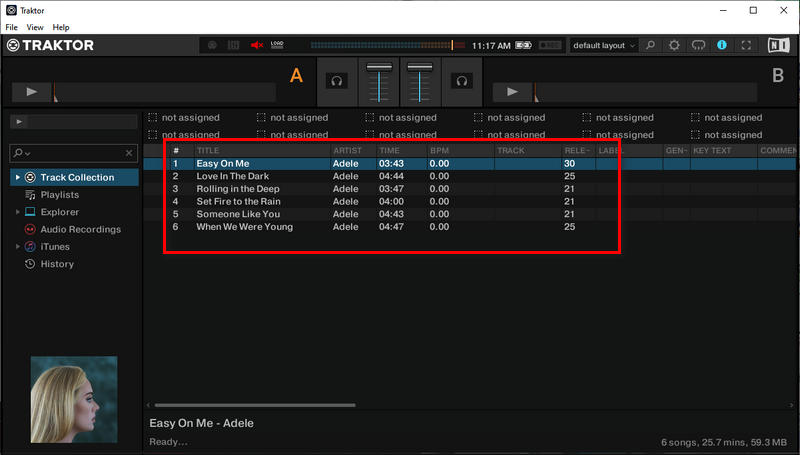The height and width of the screenshot is (455, 800).
Task: Open the Help menu
Action: [61, 28]
